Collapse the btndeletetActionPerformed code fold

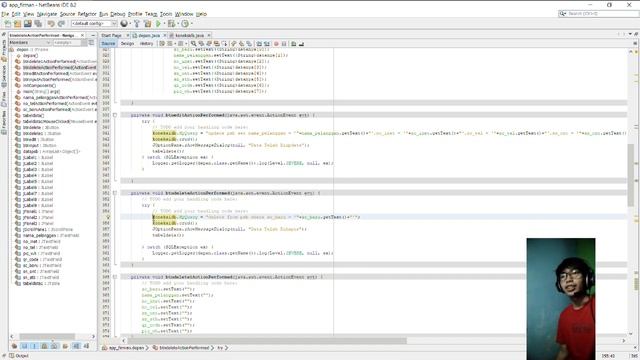pos(115,277)
